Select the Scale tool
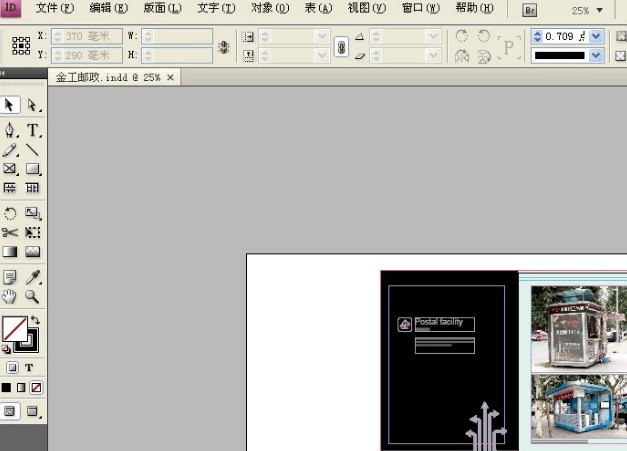 click(x=32, y=213)
